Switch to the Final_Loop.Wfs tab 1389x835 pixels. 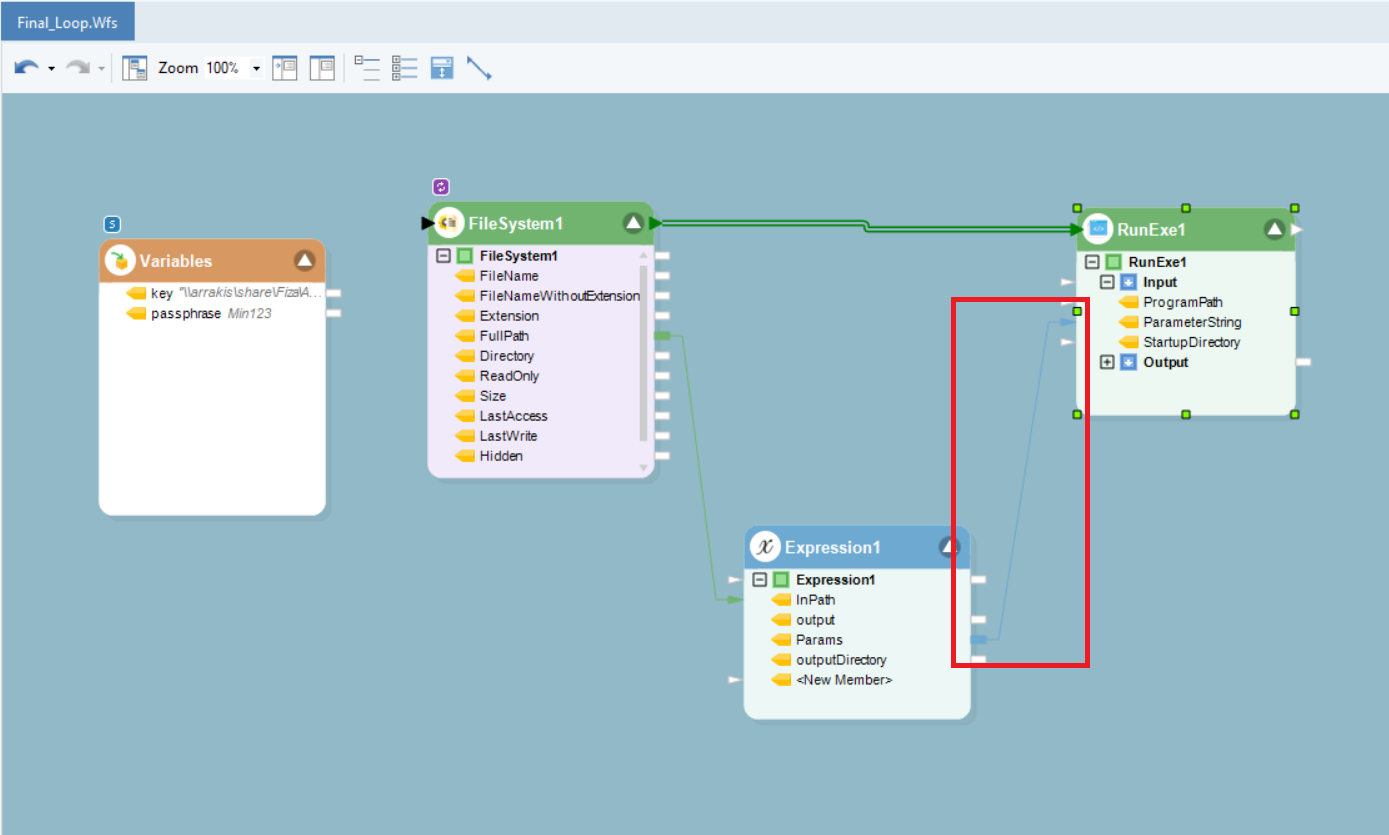click(68, 22)
